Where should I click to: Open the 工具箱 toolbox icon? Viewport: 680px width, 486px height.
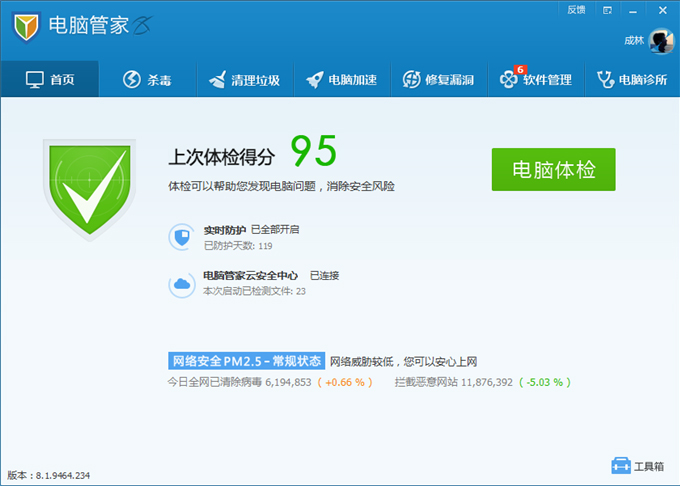(x=637, y=466)
